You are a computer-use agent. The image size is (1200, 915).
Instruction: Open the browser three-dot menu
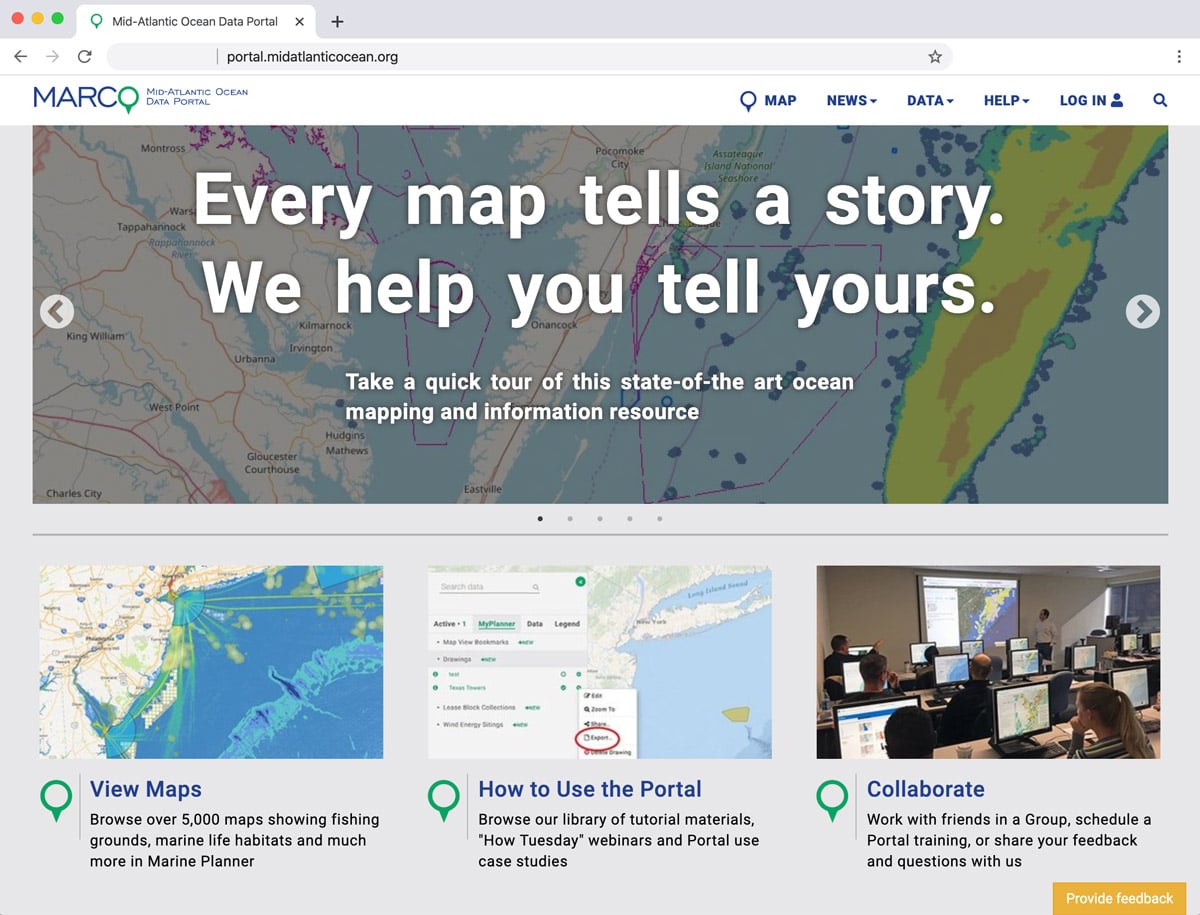1179,57
